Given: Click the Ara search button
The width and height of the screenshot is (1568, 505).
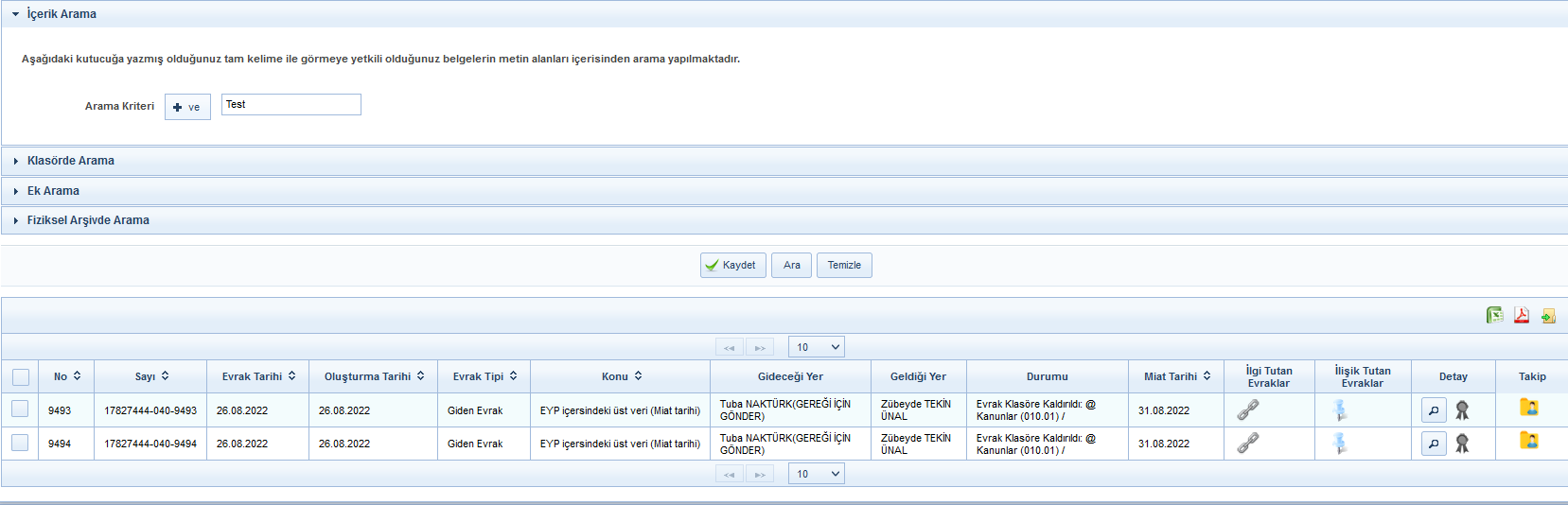Looking at the screenshot, I should [x=791, y=266].
